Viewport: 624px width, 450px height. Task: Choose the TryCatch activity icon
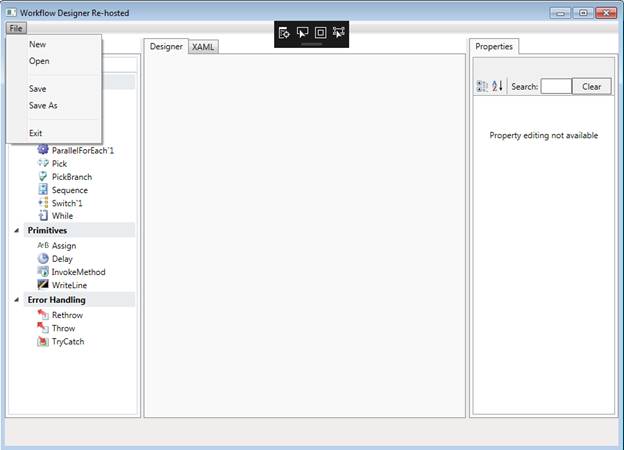click(x=43, y=341)
